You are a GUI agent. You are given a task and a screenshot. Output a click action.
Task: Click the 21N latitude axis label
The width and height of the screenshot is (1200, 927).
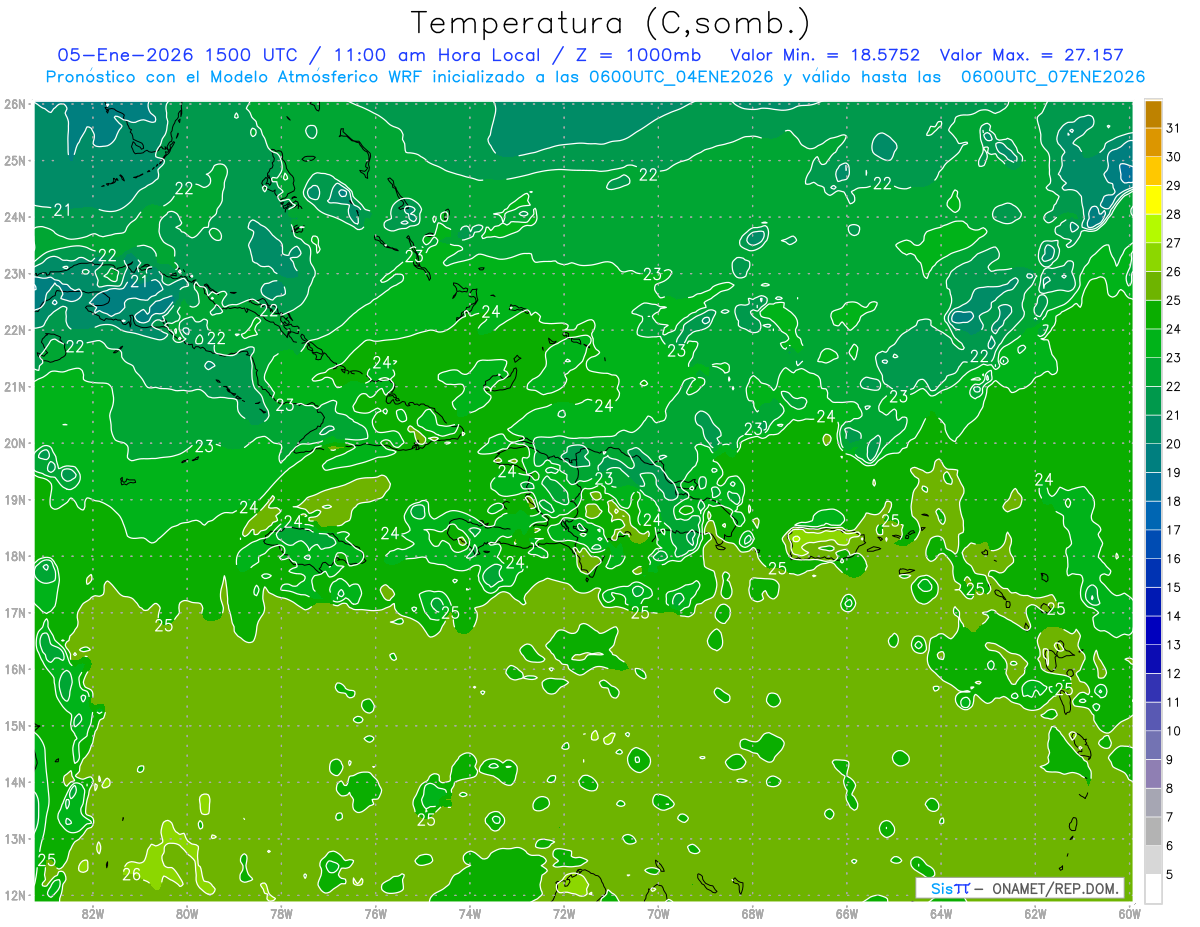point(14,386)
